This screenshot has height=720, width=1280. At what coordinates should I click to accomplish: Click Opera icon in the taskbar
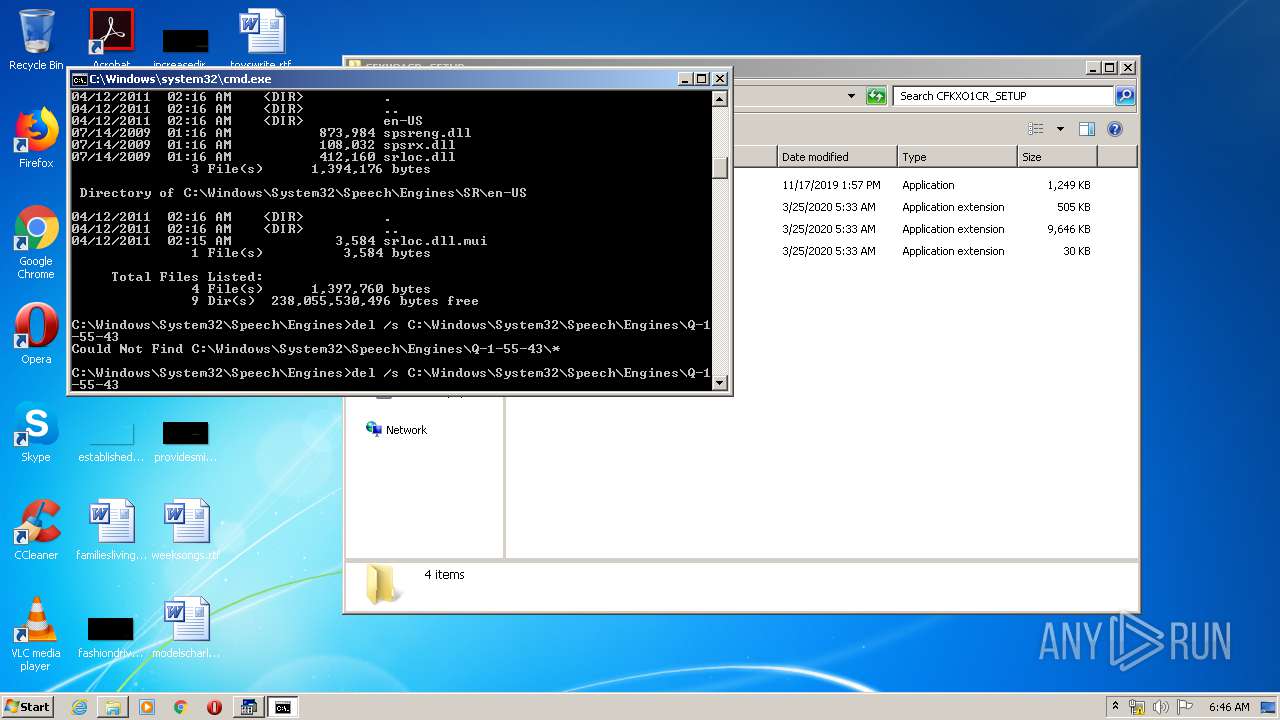tap(214, 707)
